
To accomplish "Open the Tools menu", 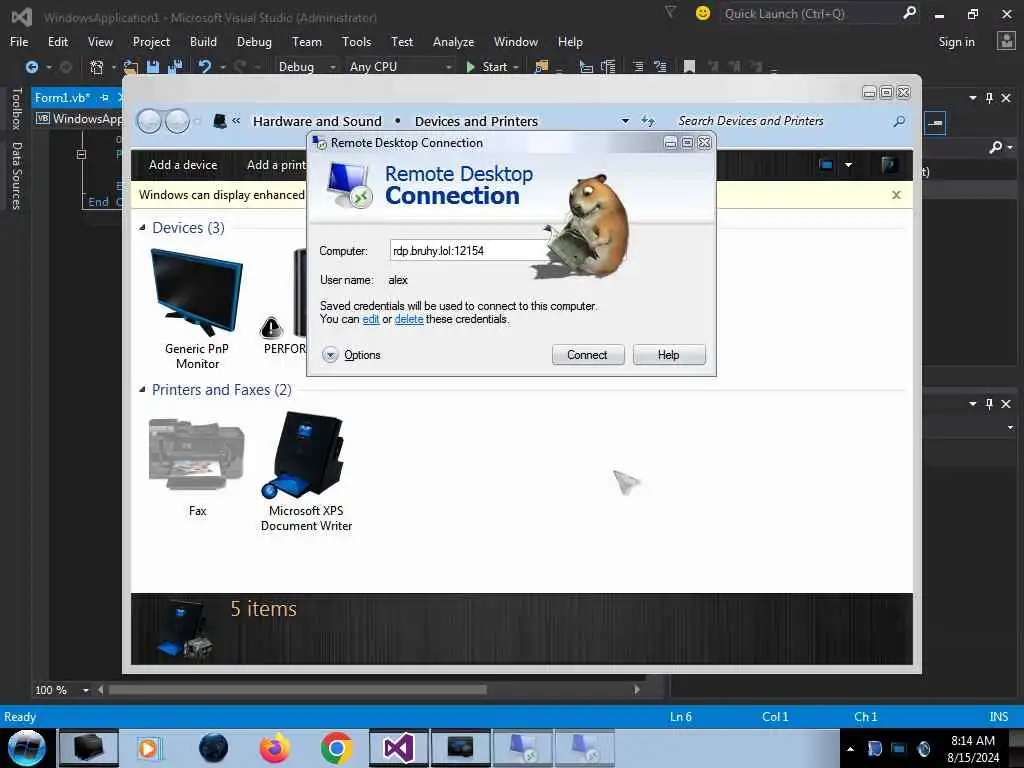I will pos(356,42).
